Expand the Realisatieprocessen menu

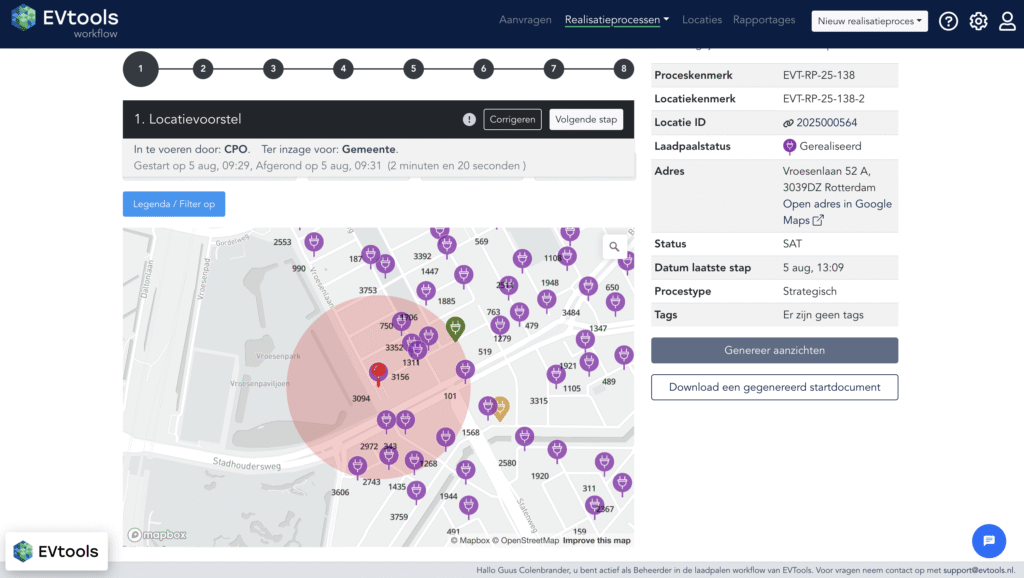pyautogui.click(x=617, y=20)
